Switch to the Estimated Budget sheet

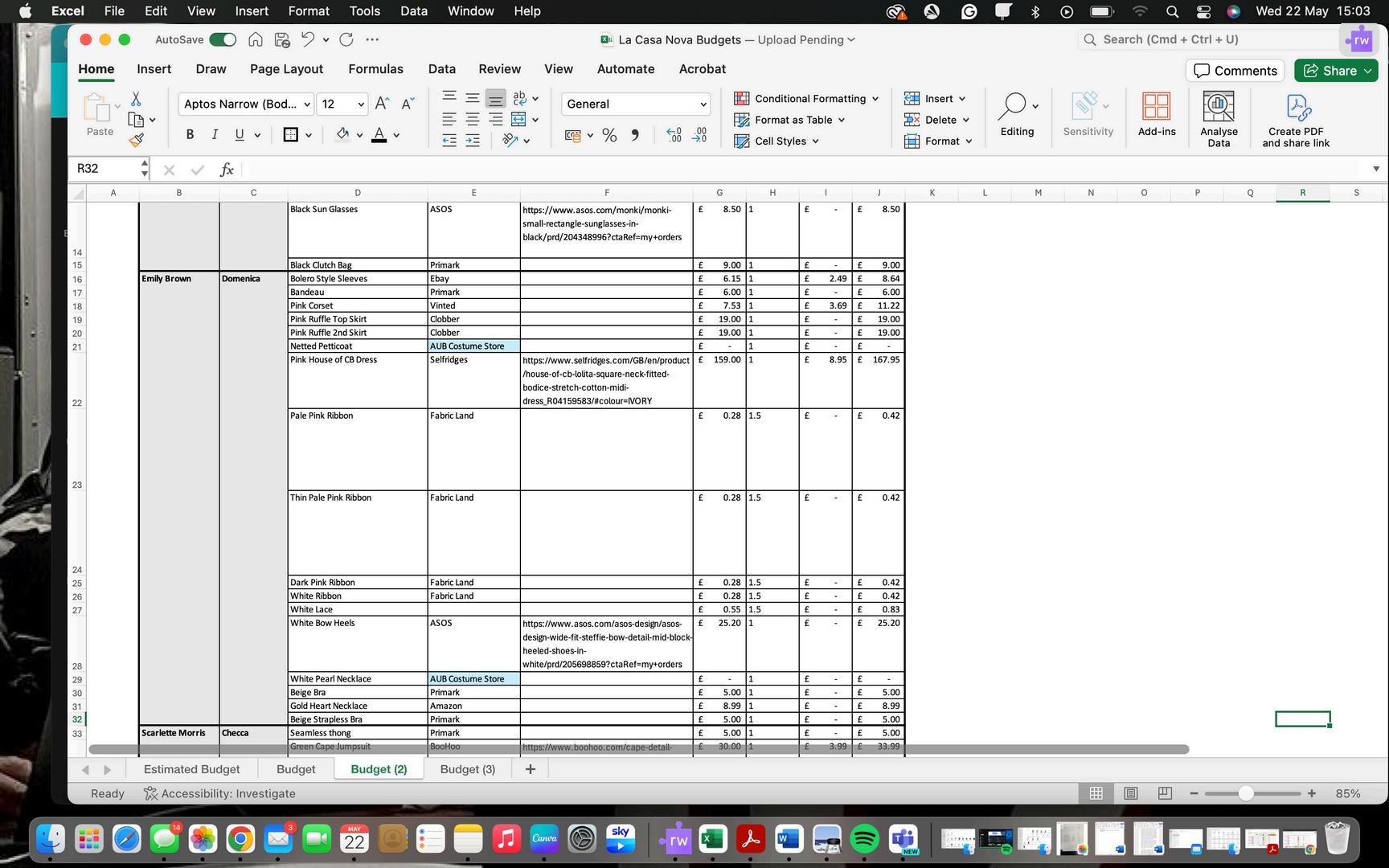191,769
